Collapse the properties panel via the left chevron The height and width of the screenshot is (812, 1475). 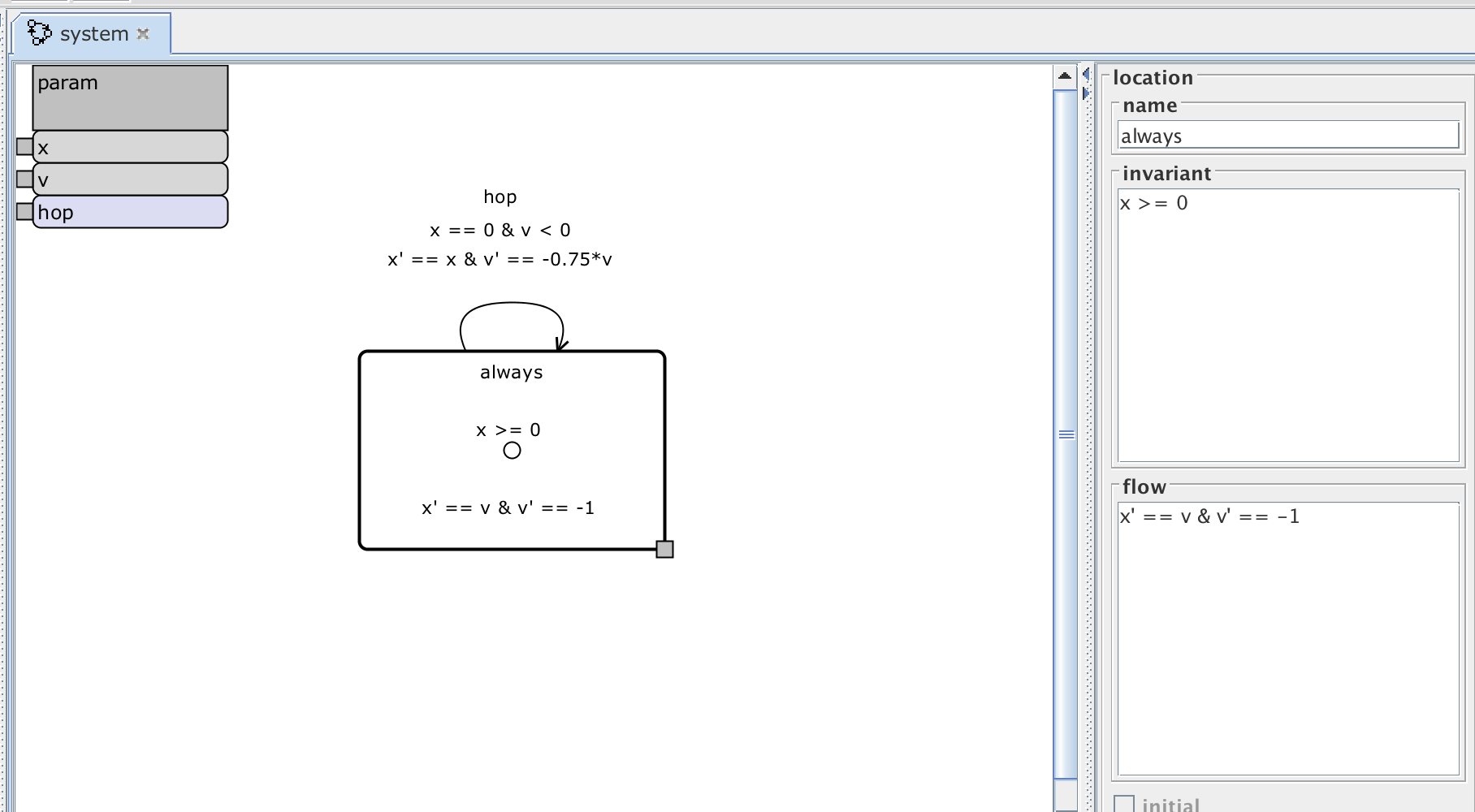coord(1086,73)
